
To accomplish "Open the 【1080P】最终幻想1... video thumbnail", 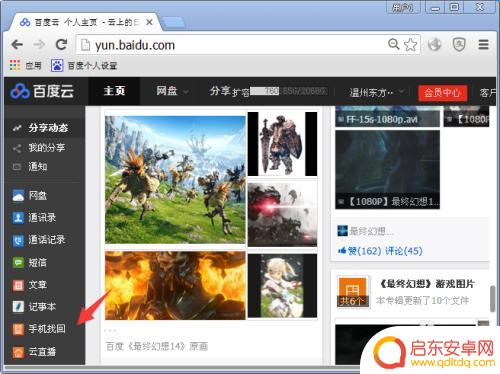I will point(387,170).
